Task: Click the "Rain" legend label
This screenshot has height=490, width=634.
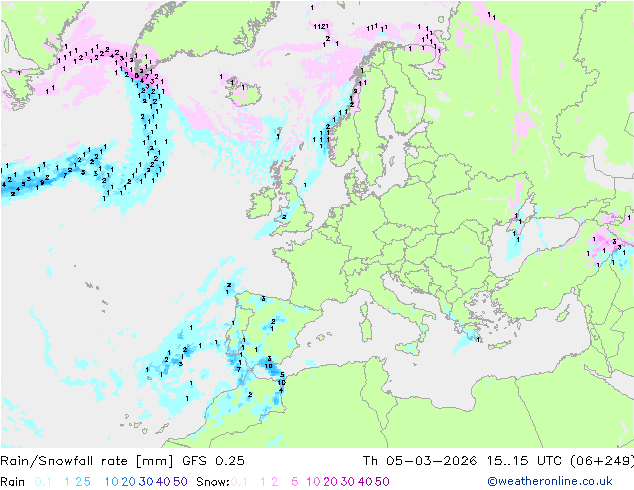Action: 13,482
